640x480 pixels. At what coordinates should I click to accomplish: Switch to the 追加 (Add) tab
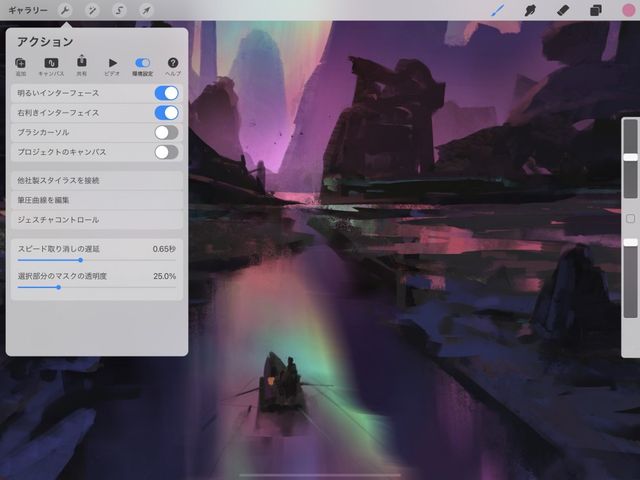(20, 67)
